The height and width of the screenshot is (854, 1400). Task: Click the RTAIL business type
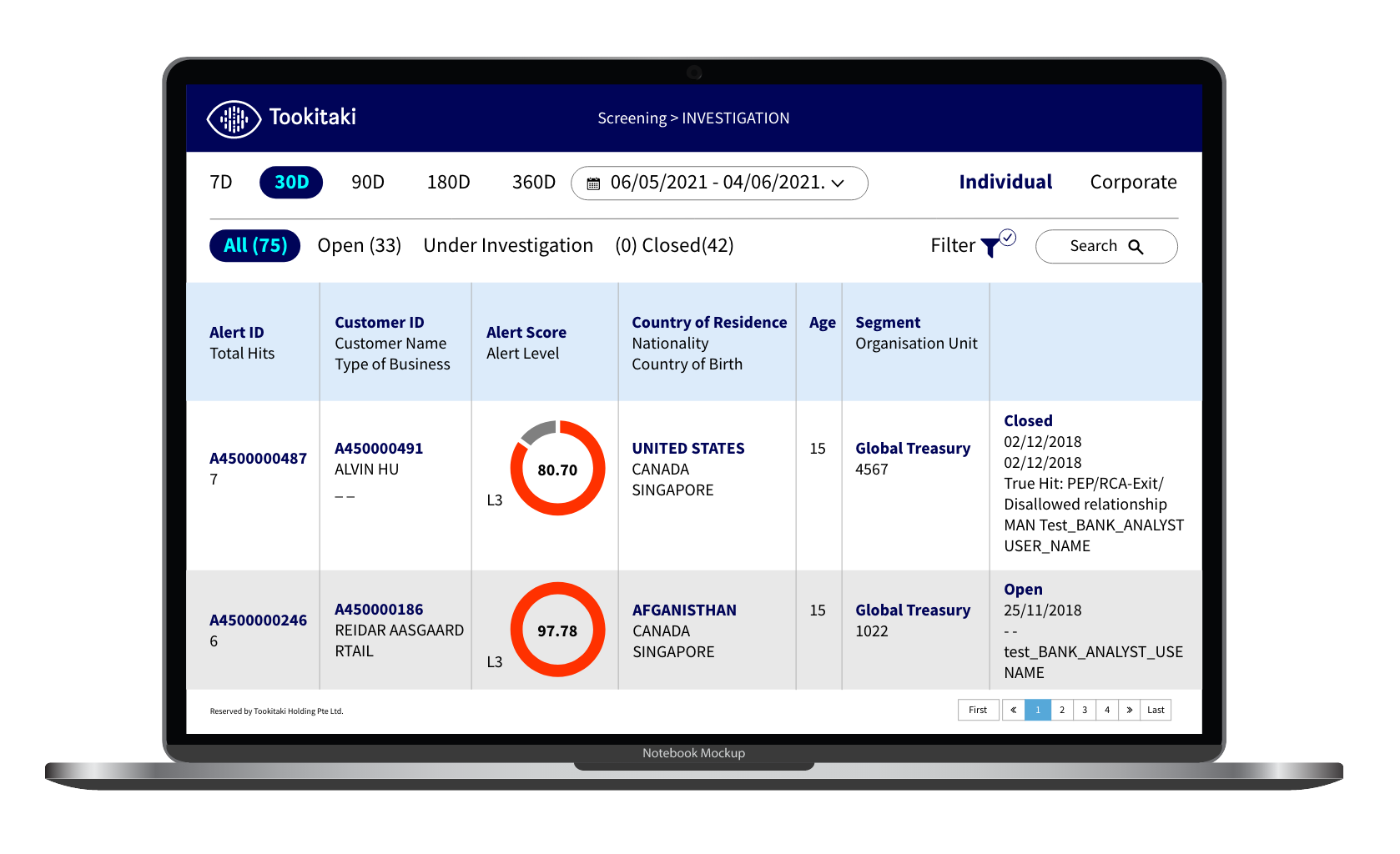(x=354, y=651)
